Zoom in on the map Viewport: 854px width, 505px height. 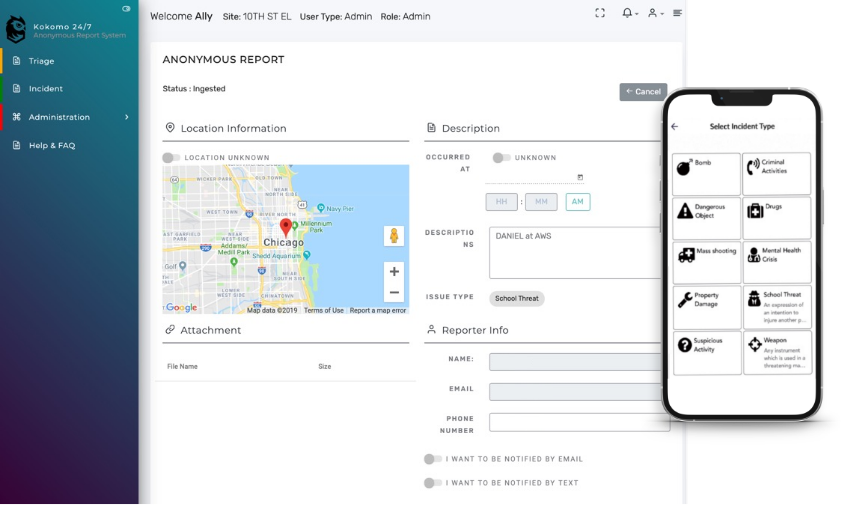pos(394,271)
